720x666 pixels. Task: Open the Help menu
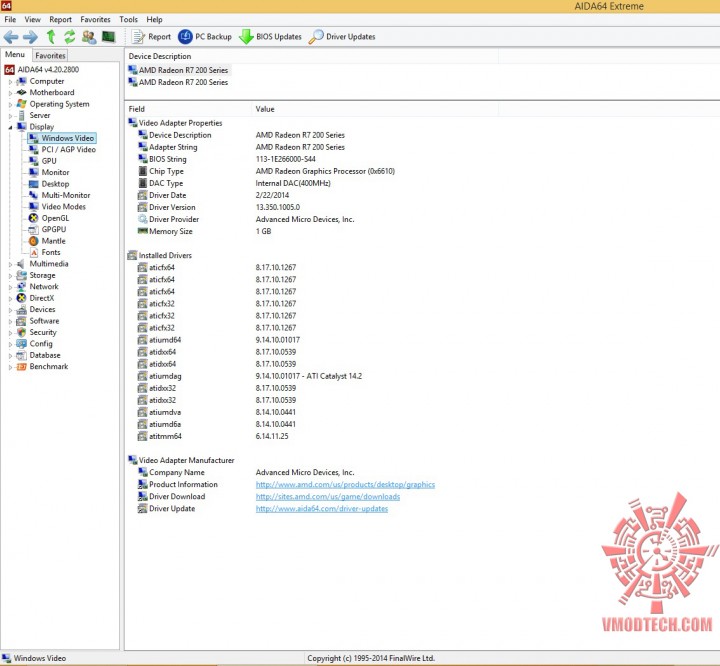[x=154, y=19]
